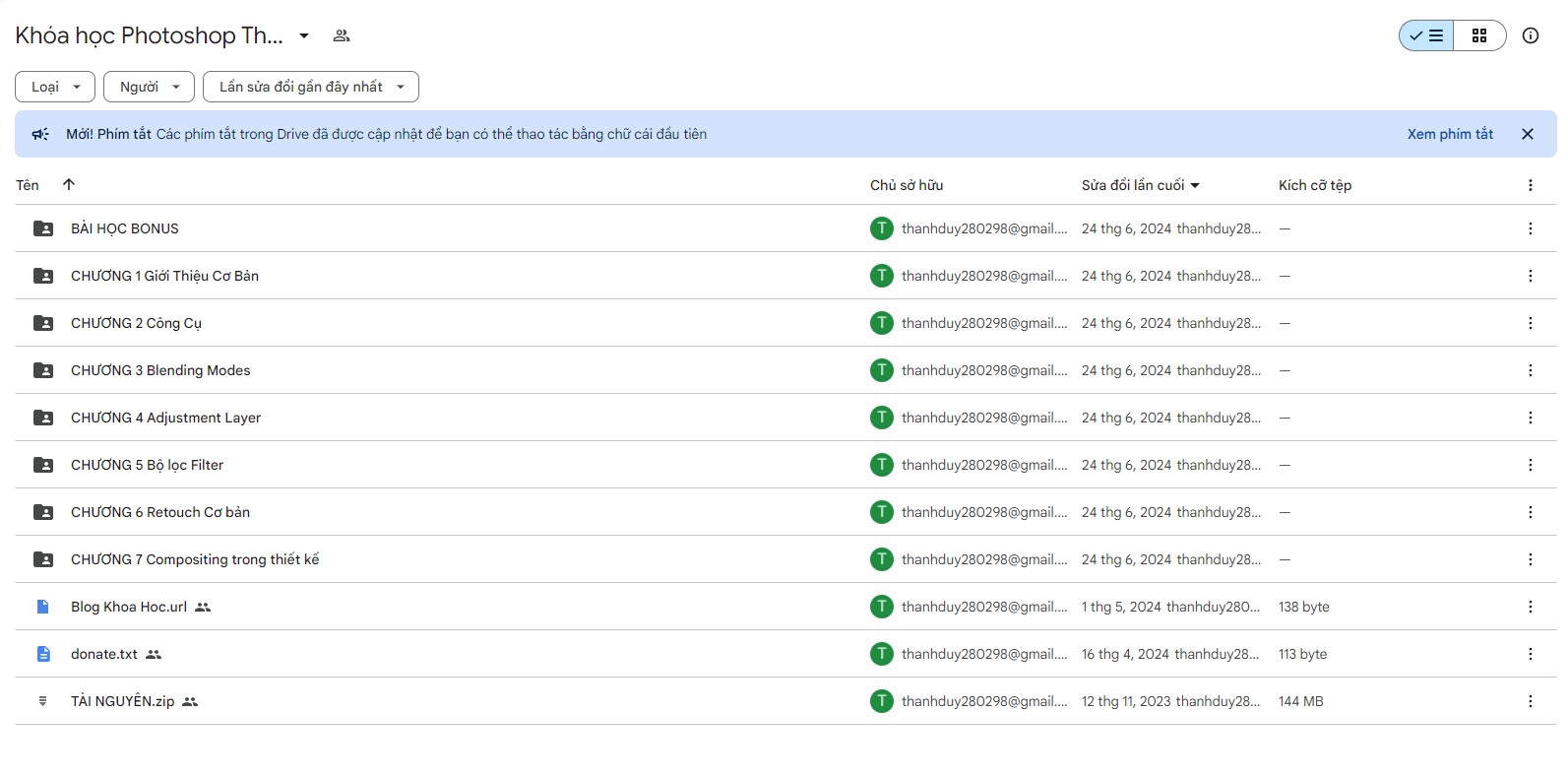The width and height of the screenshot is (1568, 776).
Task: Open the shared folder people icon
Action: (342, 35)
